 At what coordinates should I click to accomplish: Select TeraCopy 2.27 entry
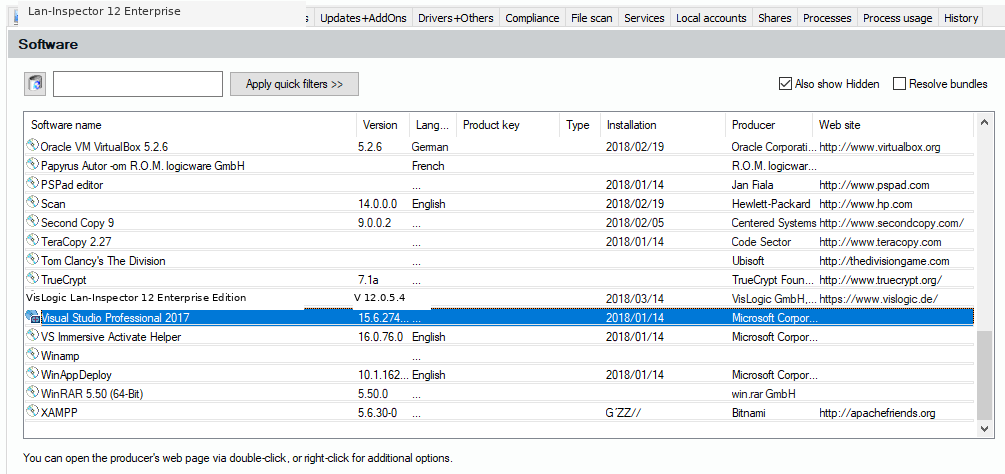point(499,242)
